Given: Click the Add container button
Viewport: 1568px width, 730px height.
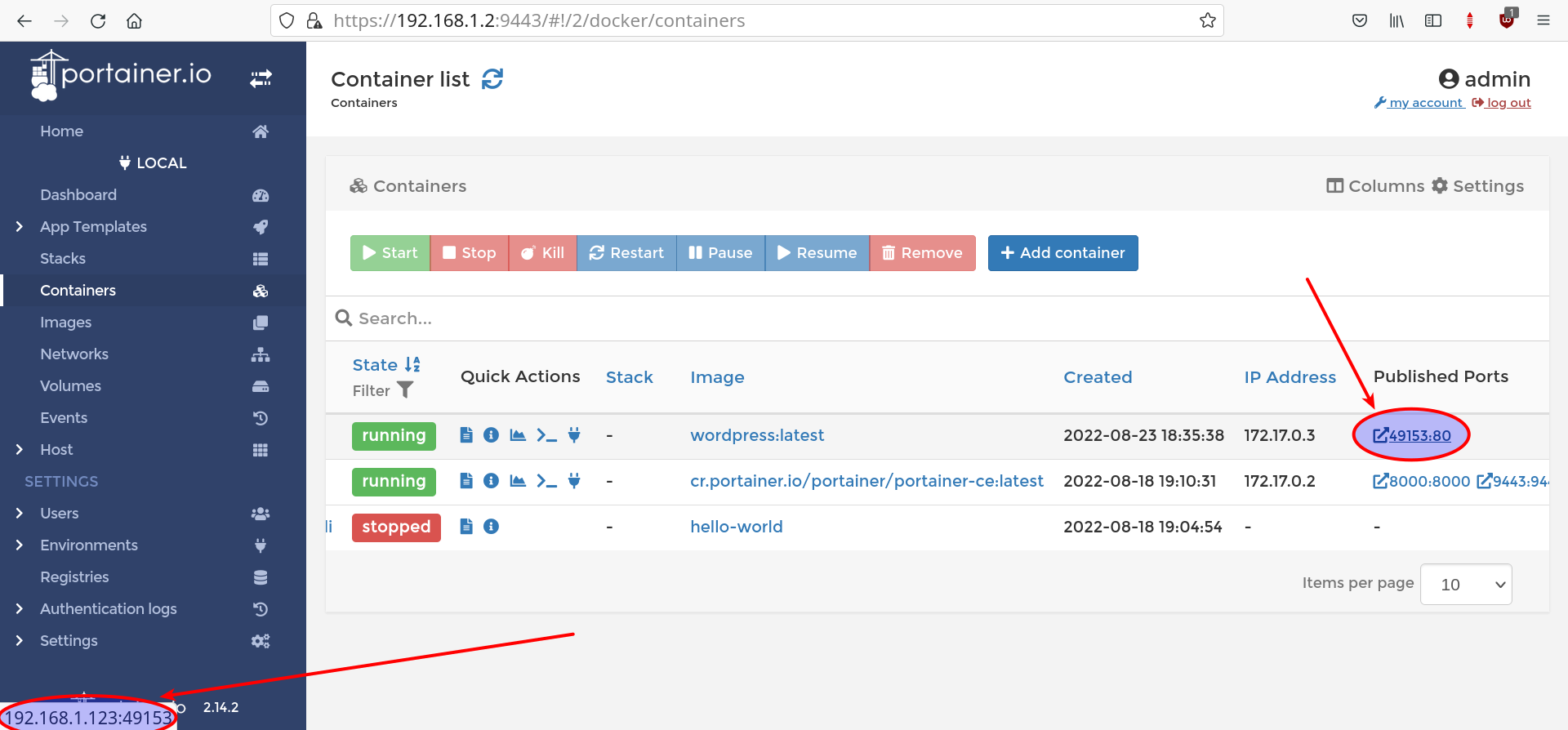Looking at the screenshot, I should (x=1062, y=253).
